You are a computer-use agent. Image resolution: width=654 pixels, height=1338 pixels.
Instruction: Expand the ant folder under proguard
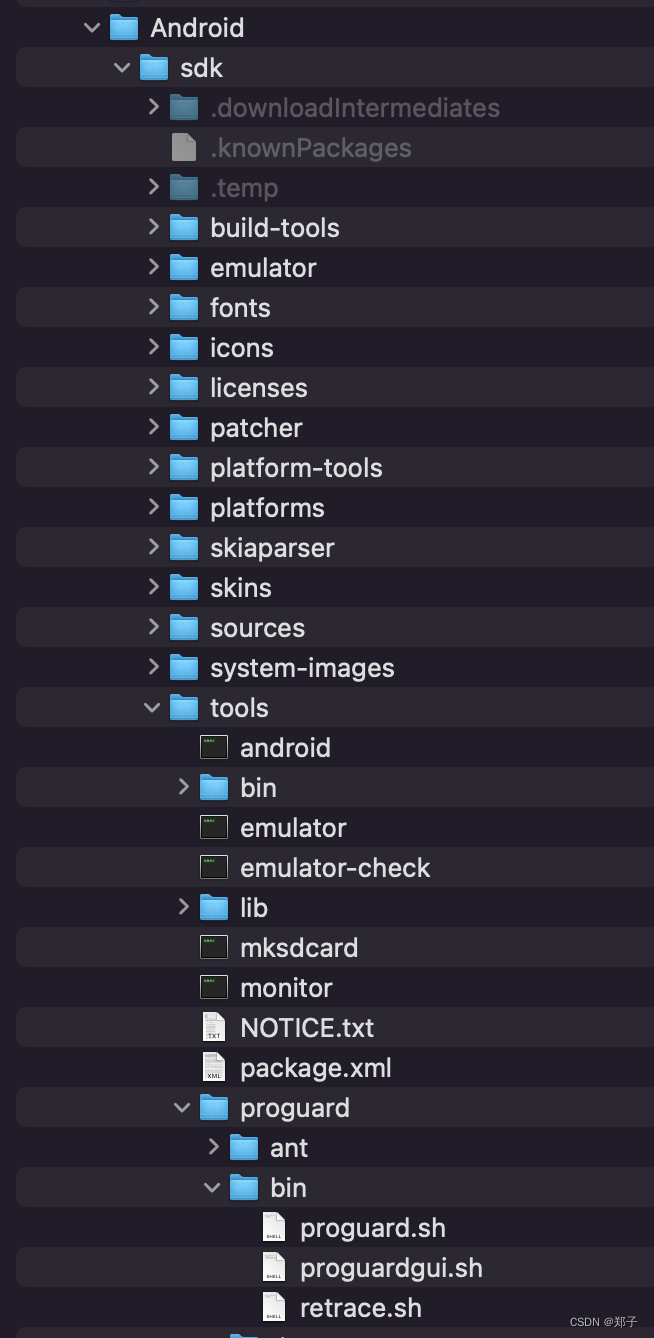click(x=213, y=1147)
